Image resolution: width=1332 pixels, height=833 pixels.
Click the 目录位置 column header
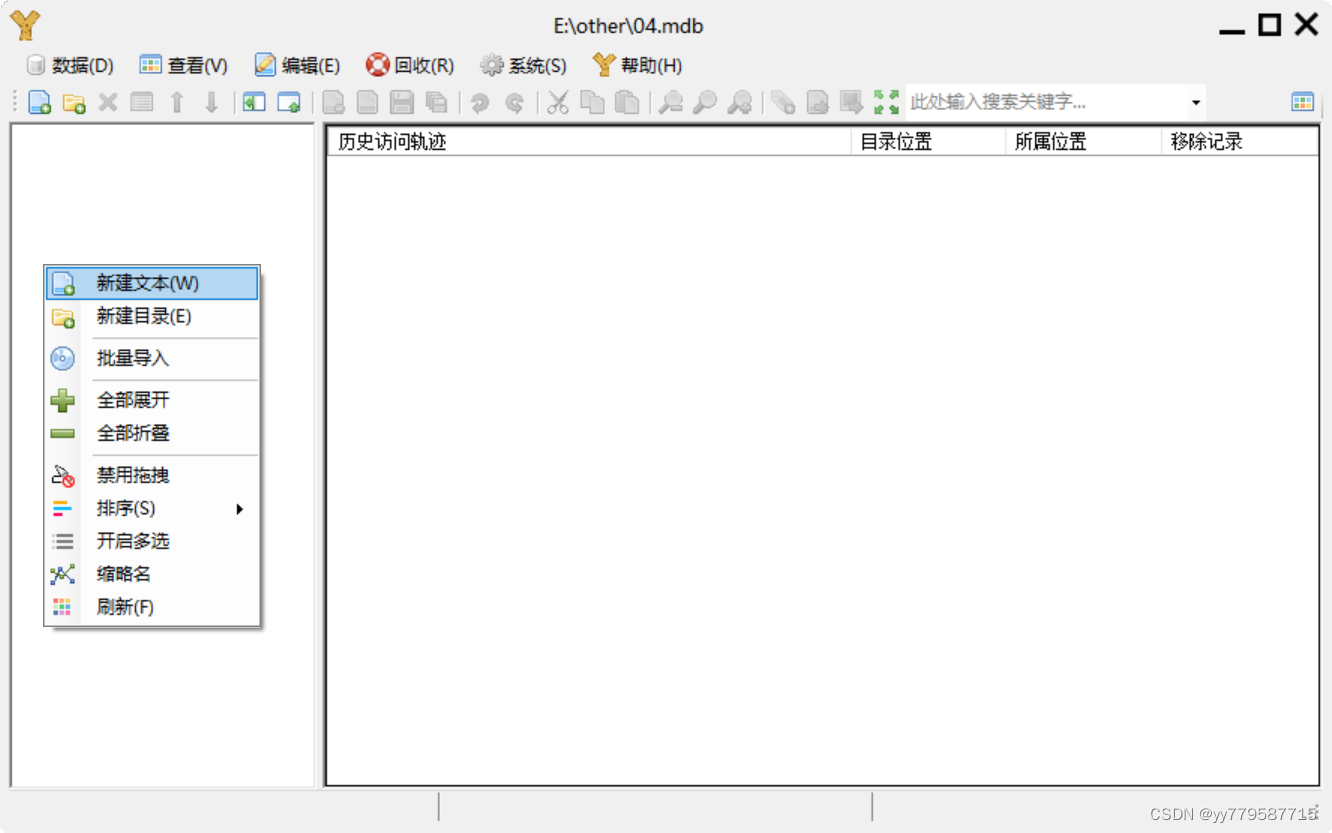[x=928, y=142]
